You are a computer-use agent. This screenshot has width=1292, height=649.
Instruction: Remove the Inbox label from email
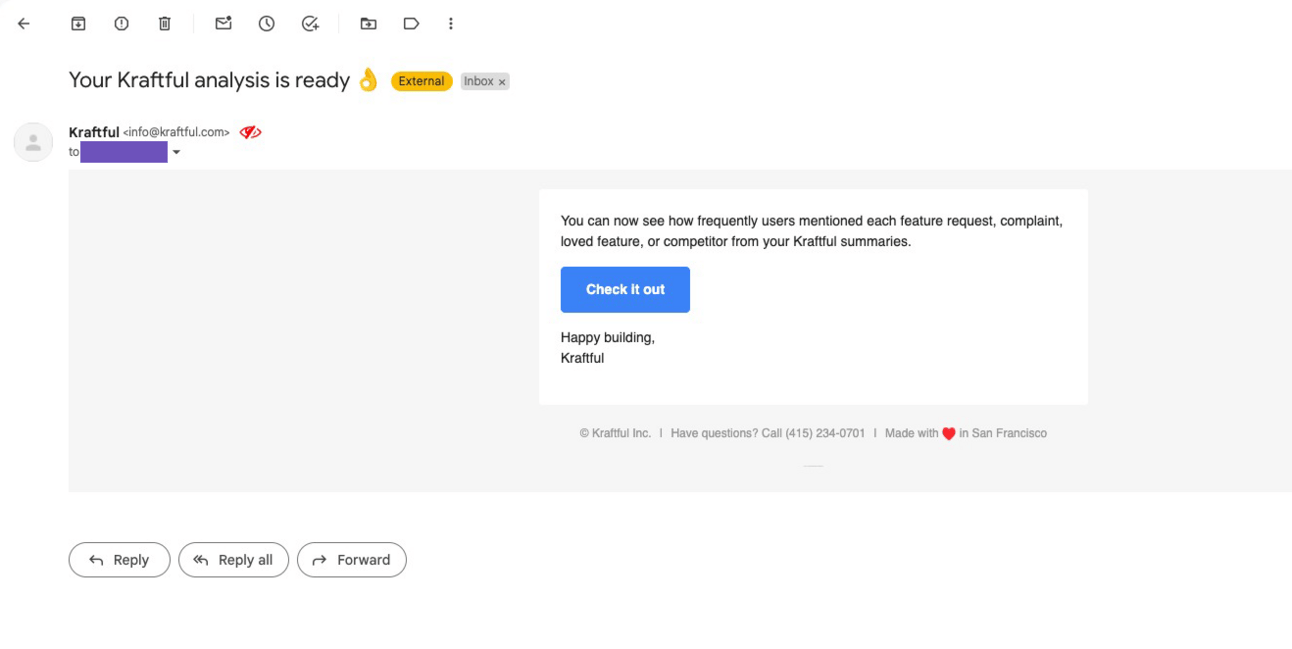click(502, 82)
